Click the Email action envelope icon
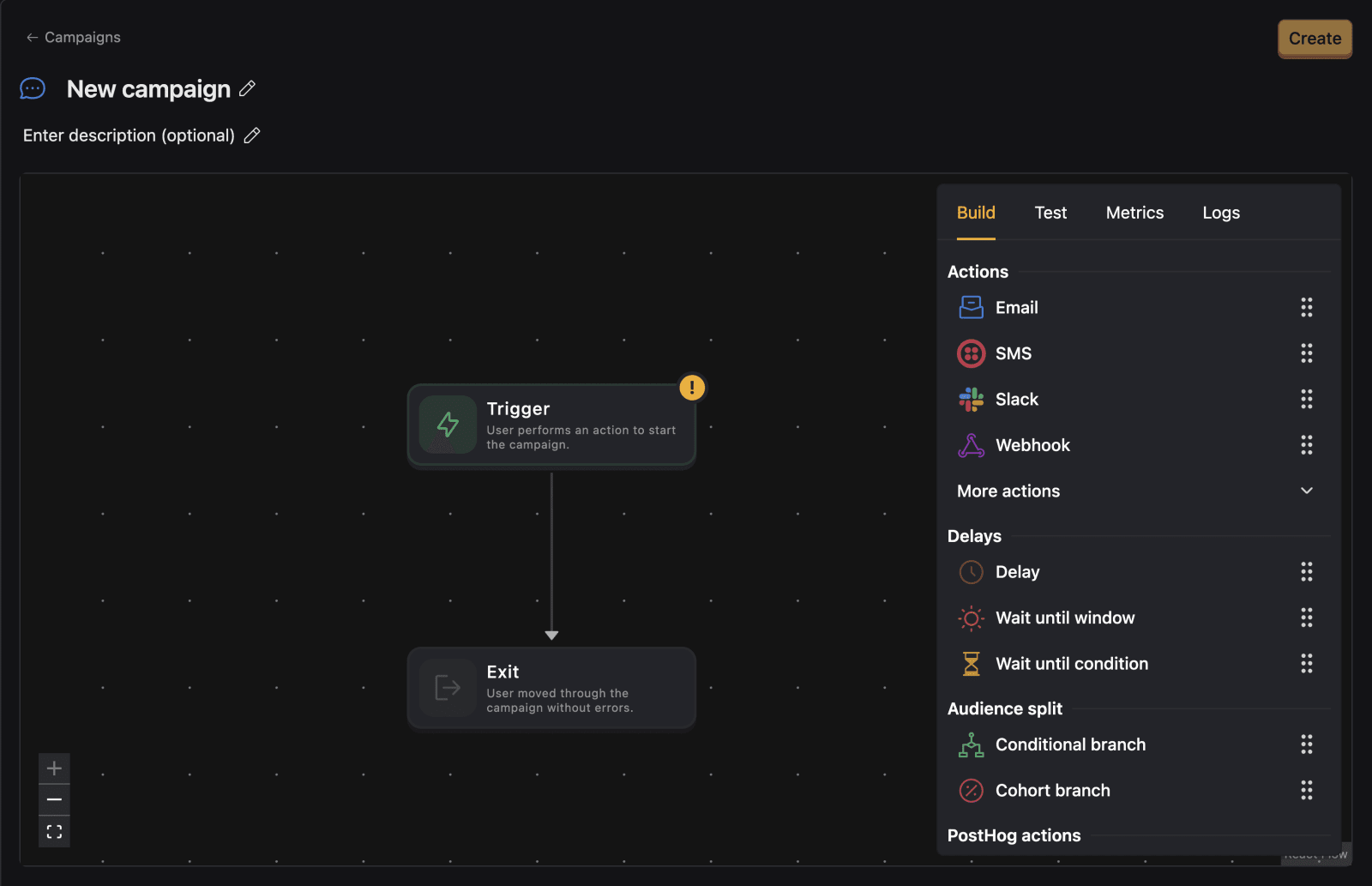 [971, 307]
